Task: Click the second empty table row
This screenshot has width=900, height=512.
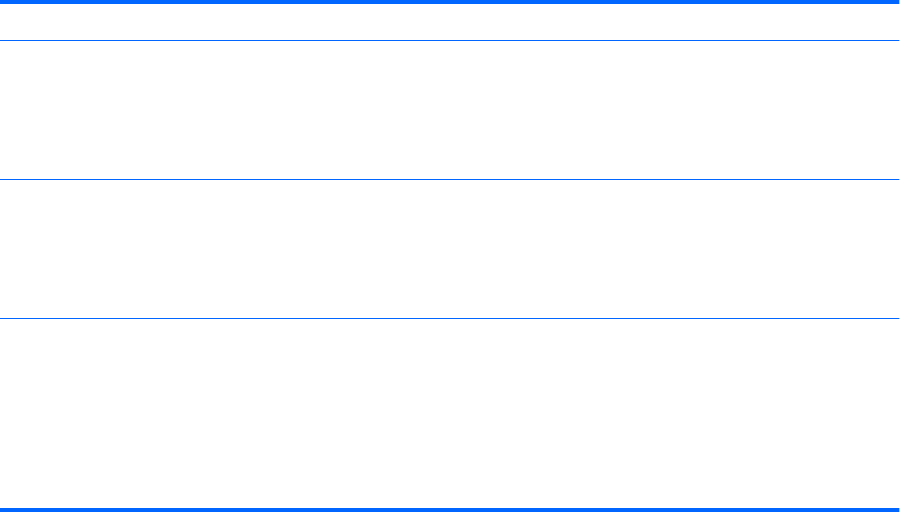Action: pyautogui.click(x=450, y=249)
